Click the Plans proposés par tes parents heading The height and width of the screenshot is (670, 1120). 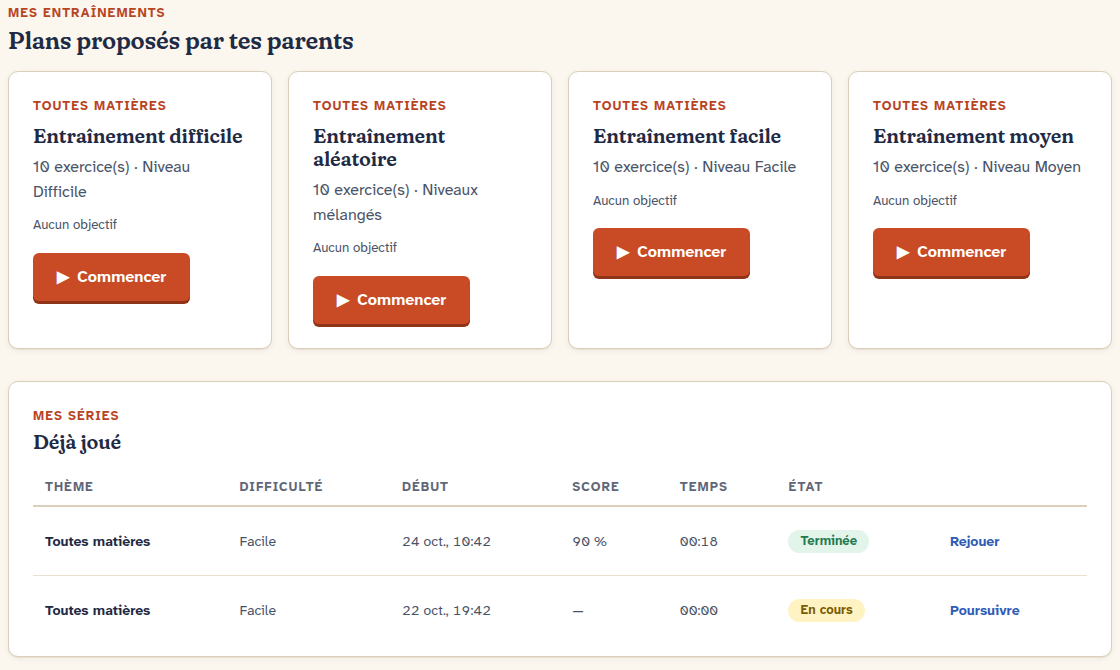181,41
